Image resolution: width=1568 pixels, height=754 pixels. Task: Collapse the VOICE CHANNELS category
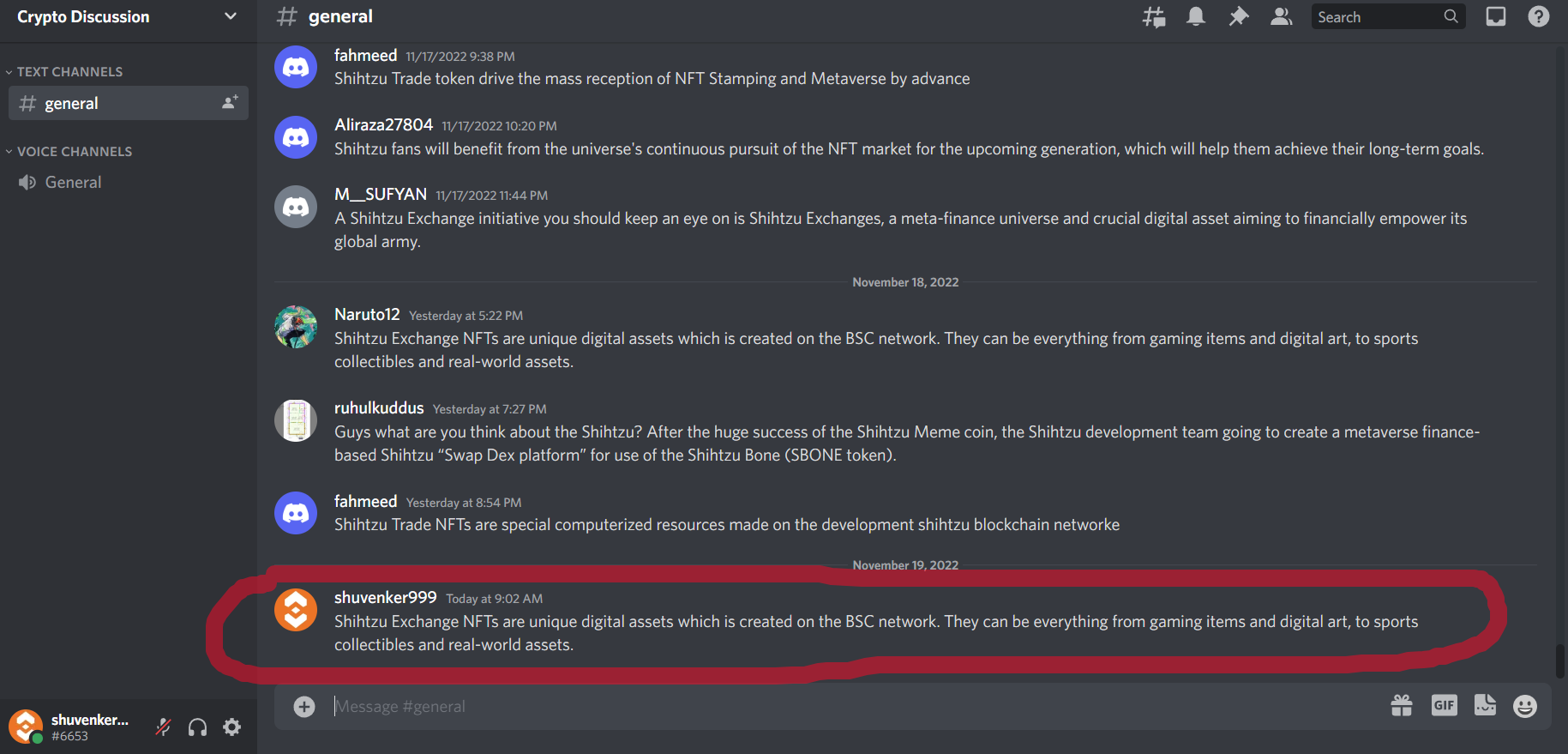click(x=69, y=152)
